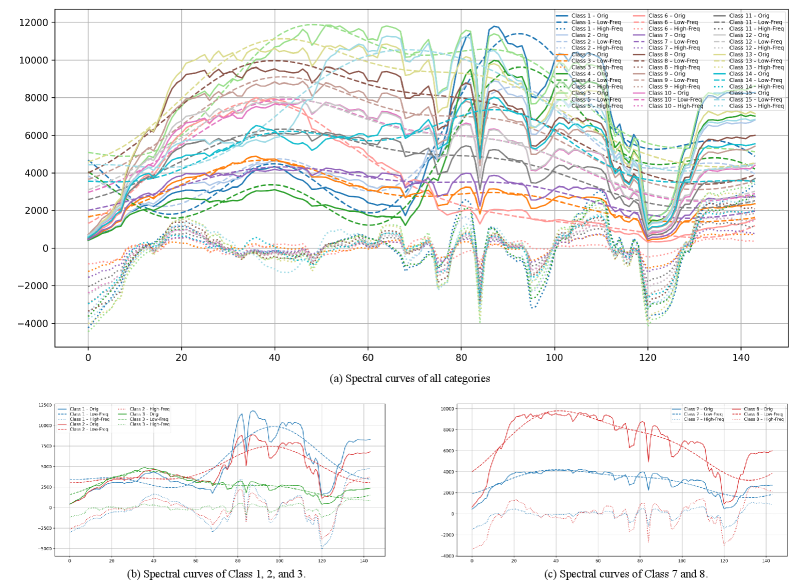Click 'Class 1 – Orig' in chart (a) legend

point(590,16)
